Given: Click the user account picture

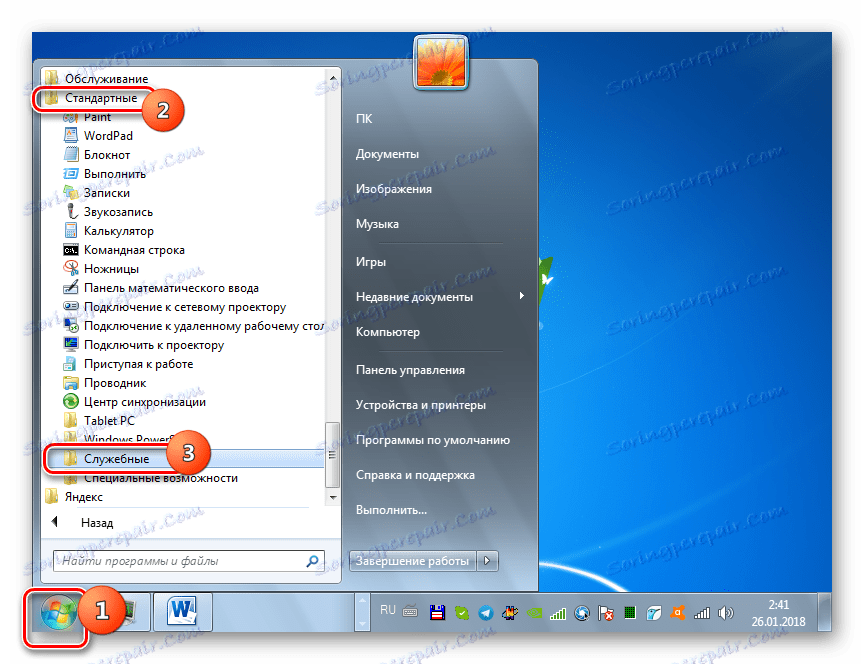Looking at the screenshot, I should (441, 62).
